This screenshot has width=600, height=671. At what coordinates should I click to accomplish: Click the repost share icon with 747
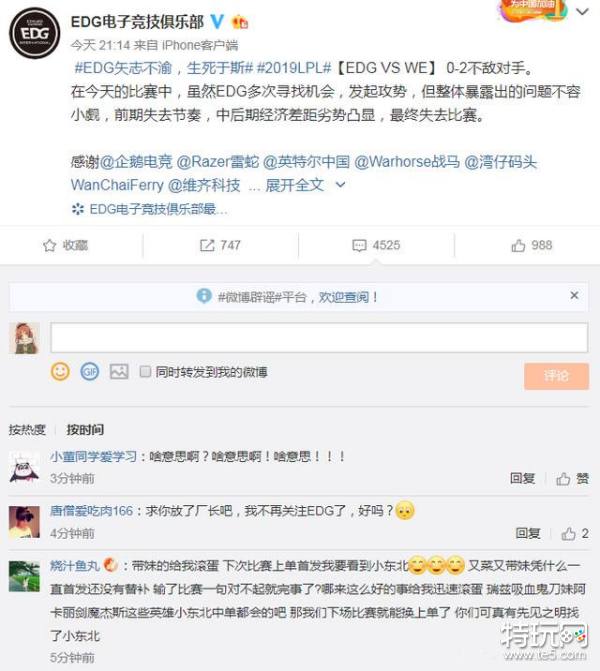207,245
